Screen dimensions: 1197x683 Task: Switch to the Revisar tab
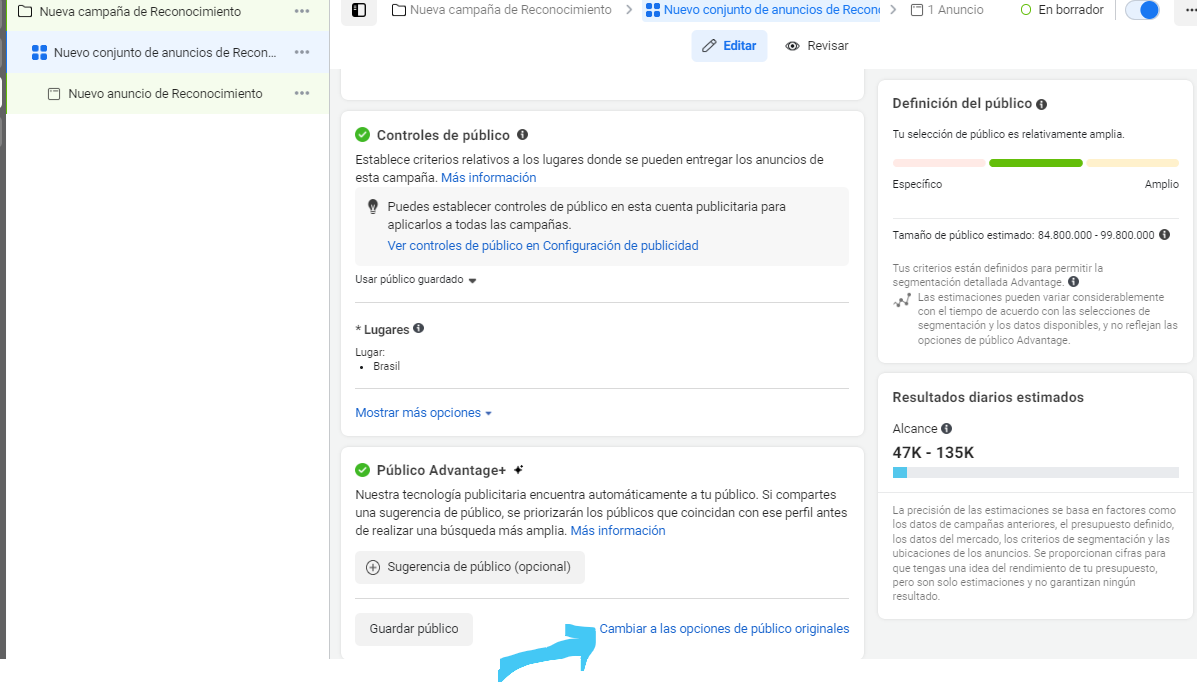coord(817,46)
